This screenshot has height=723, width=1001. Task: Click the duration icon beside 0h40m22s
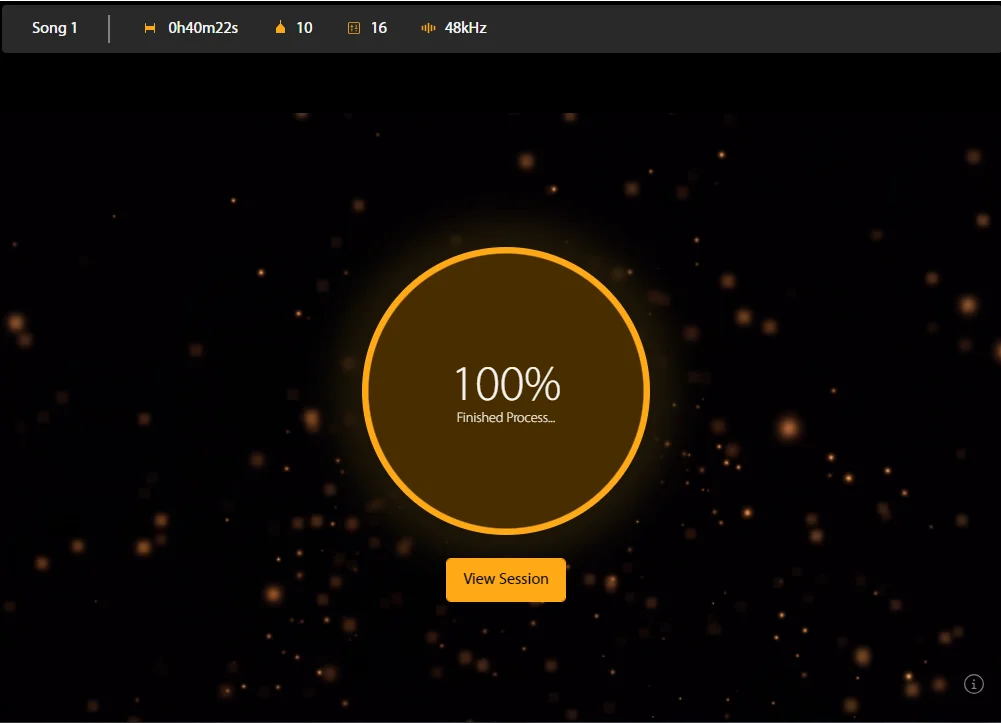(x=150, y=28)
